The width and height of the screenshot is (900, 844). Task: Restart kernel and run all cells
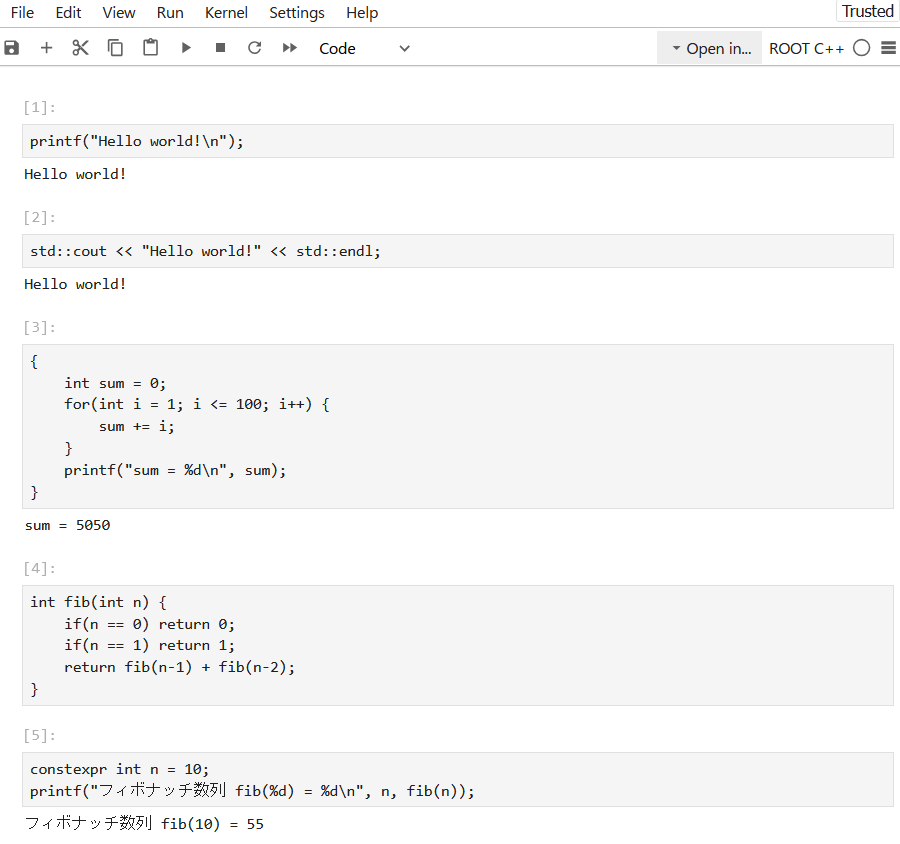coord(290,48)
